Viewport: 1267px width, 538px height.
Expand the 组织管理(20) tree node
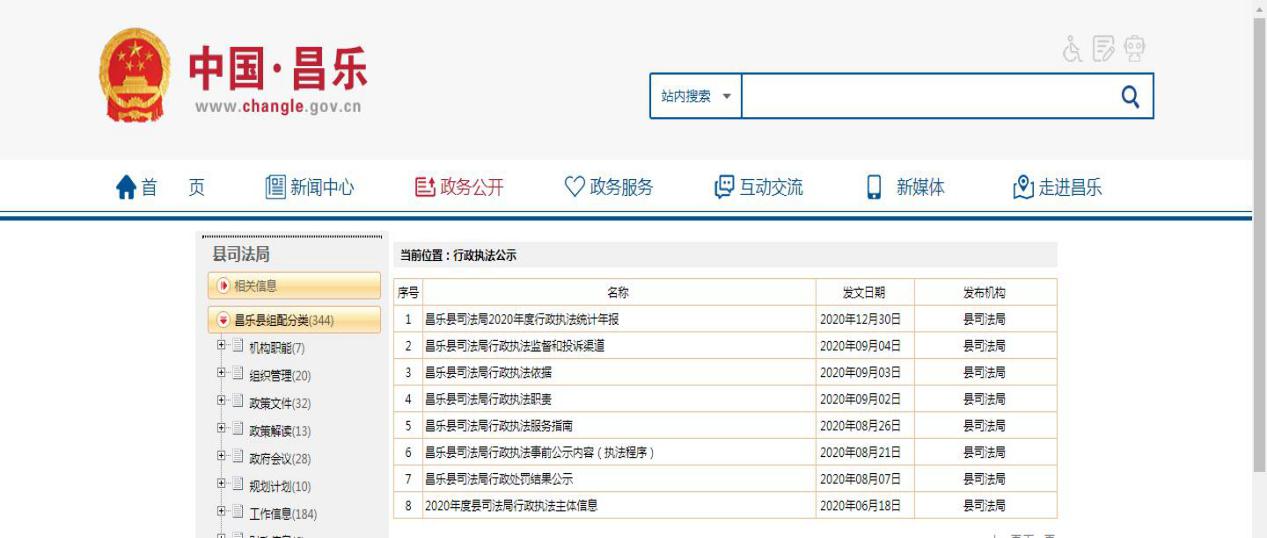point(222,374)
